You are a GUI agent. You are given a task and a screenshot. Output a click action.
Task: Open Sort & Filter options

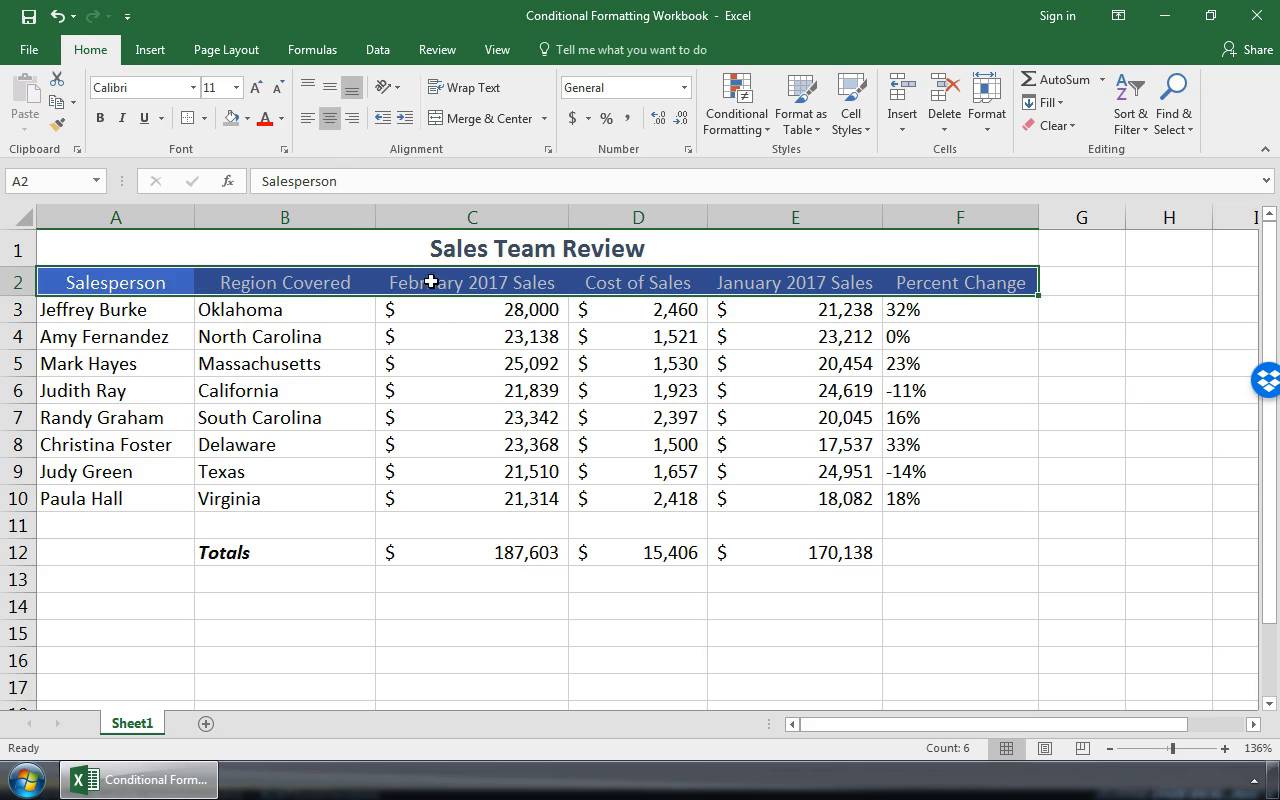[1130, 105]
